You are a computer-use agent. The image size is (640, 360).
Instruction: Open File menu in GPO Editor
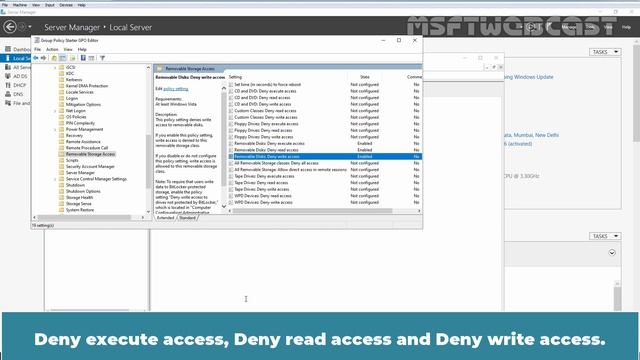point(38,49)
